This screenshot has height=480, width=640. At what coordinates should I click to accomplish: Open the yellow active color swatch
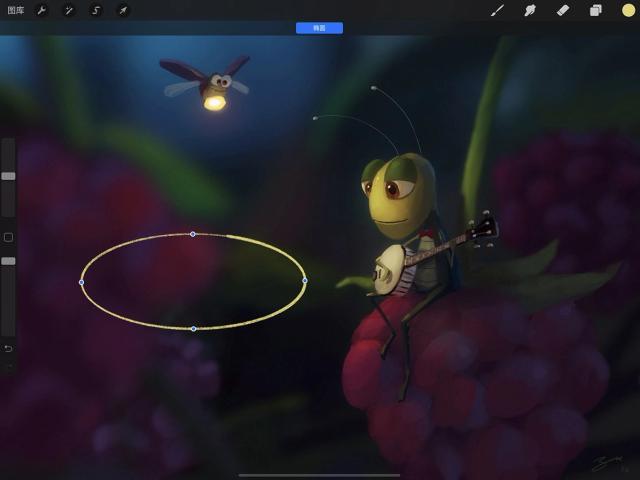[628, 10]
